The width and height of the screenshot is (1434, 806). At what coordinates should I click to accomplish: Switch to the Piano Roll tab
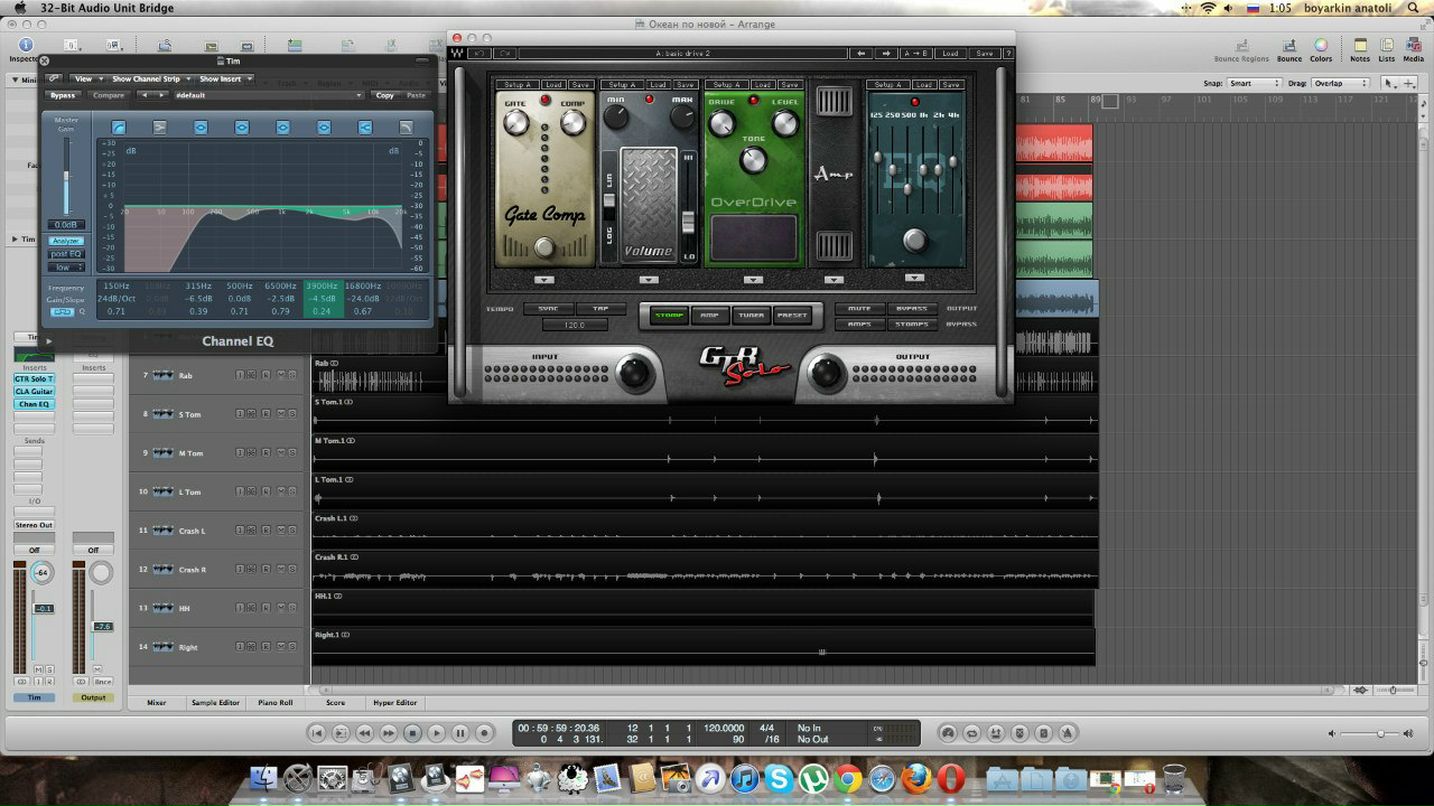pyautogui.click(x=274, y=703)
